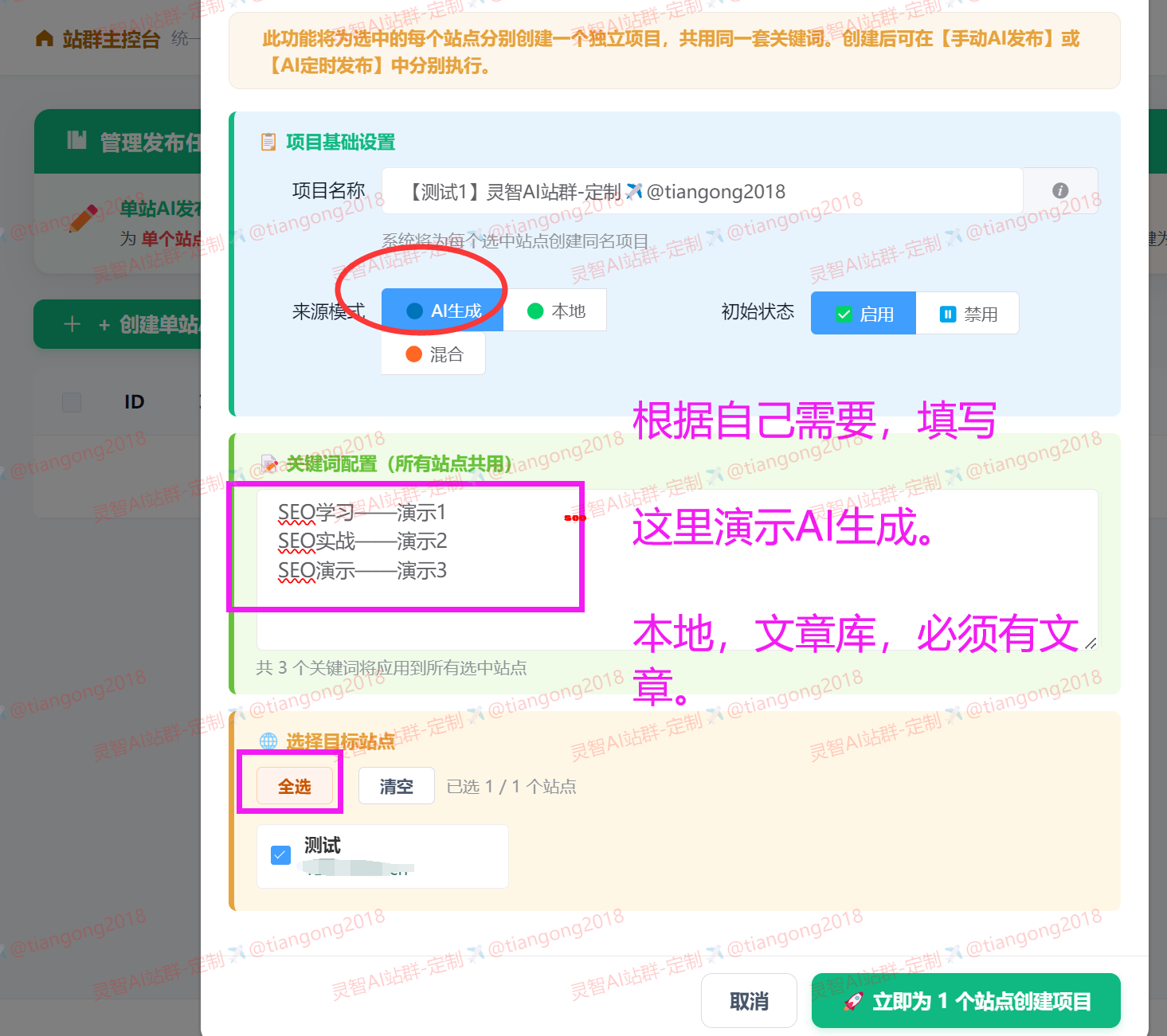Screen dimensions: 1167x1036
Task: Click the red ellipsis icon beside keyword list
Action: (x=576, y=518)
